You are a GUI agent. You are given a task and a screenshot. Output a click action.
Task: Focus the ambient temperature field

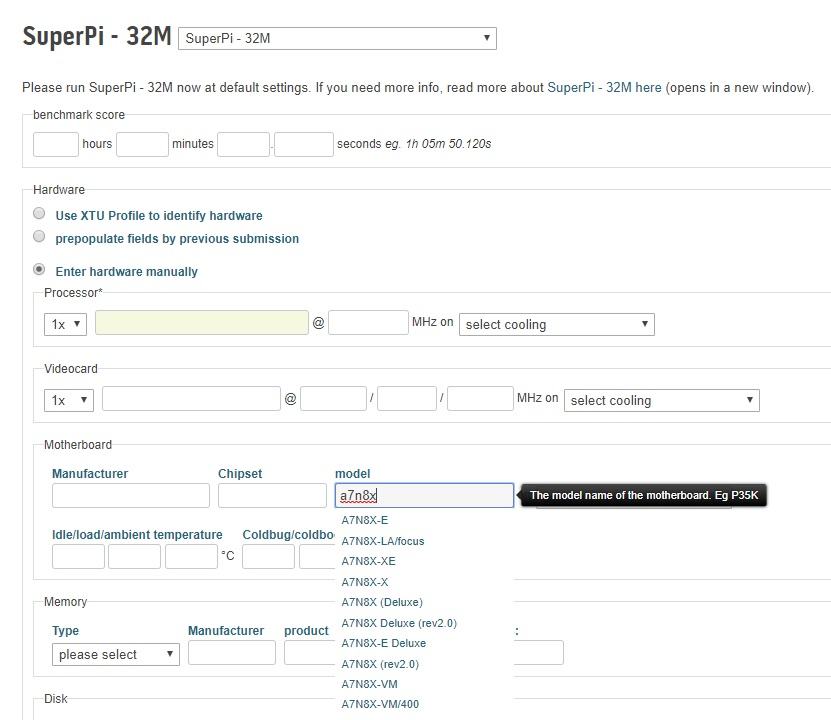[191, 557]
